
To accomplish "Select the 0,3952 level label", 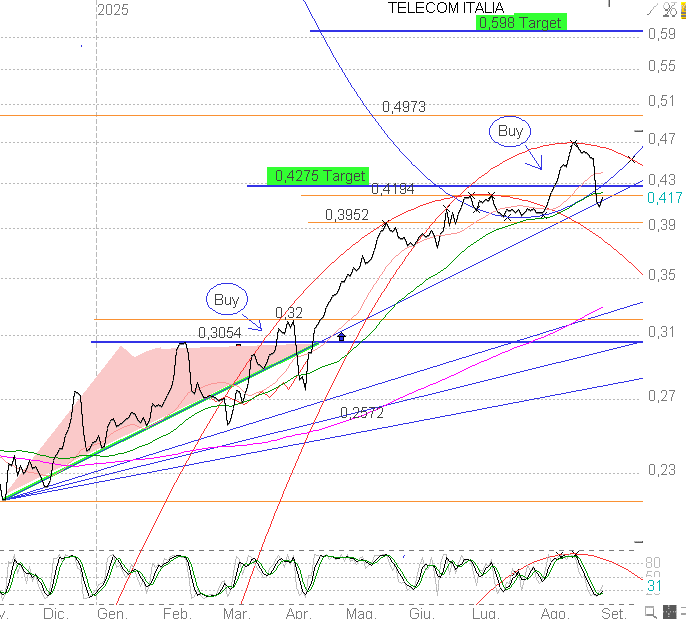I will click(x=347, y=215).
